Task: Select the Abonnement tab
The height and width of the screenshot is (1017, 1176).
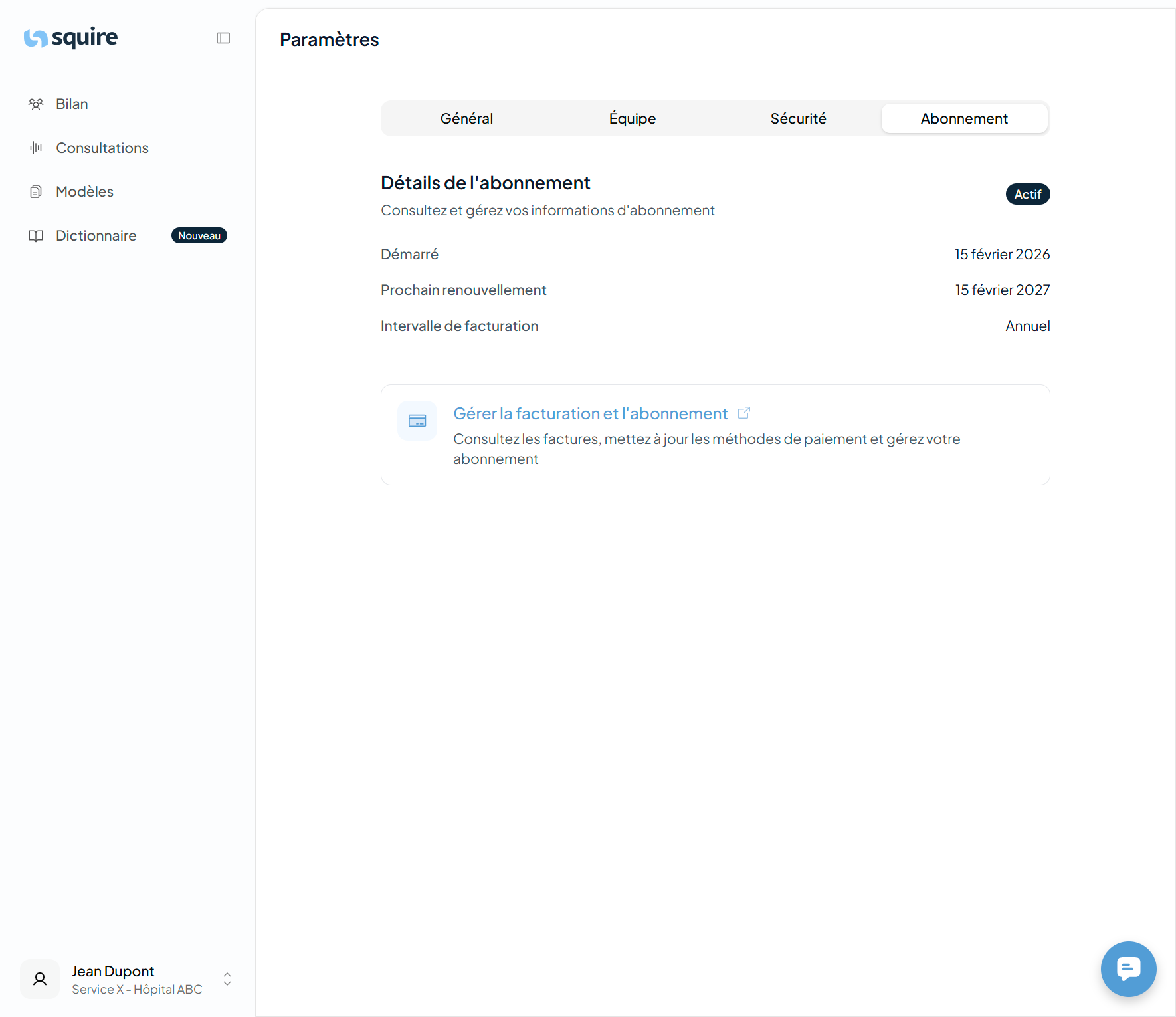Action: 964,118
